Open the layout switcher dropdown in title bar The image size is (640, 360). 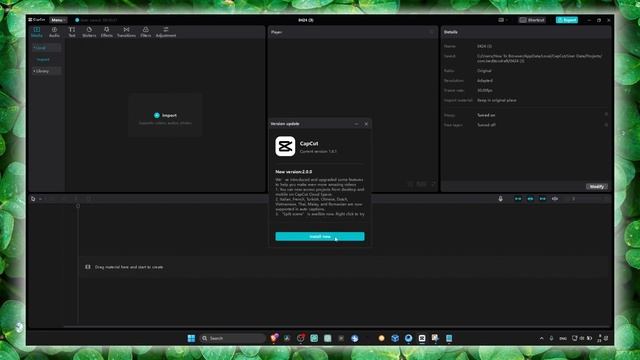[x=502, y=20]
